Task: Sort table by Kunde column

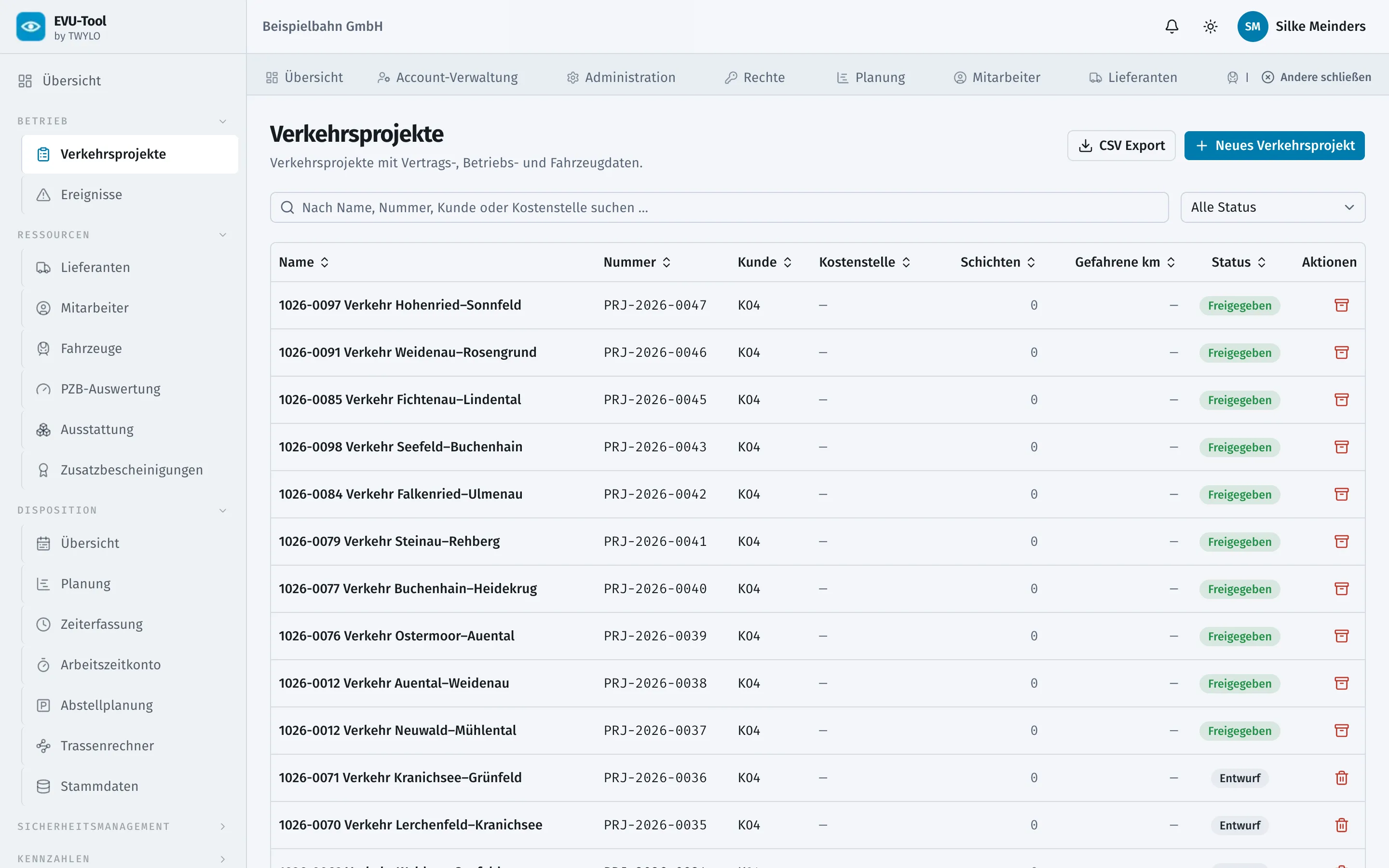Action: pos(764,262)
